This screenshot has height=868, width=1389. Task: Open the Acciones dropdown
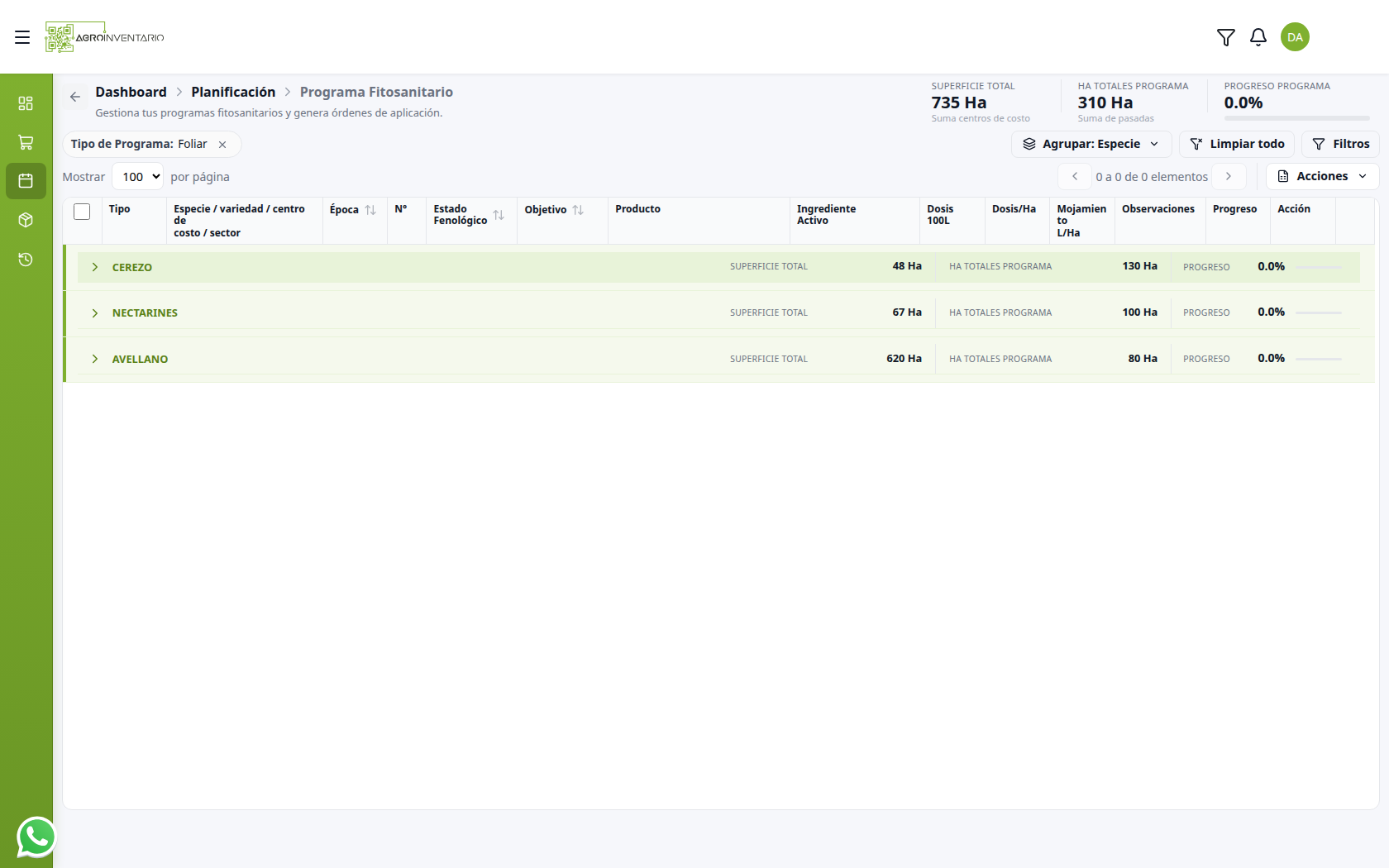(x=1322, y=176)
